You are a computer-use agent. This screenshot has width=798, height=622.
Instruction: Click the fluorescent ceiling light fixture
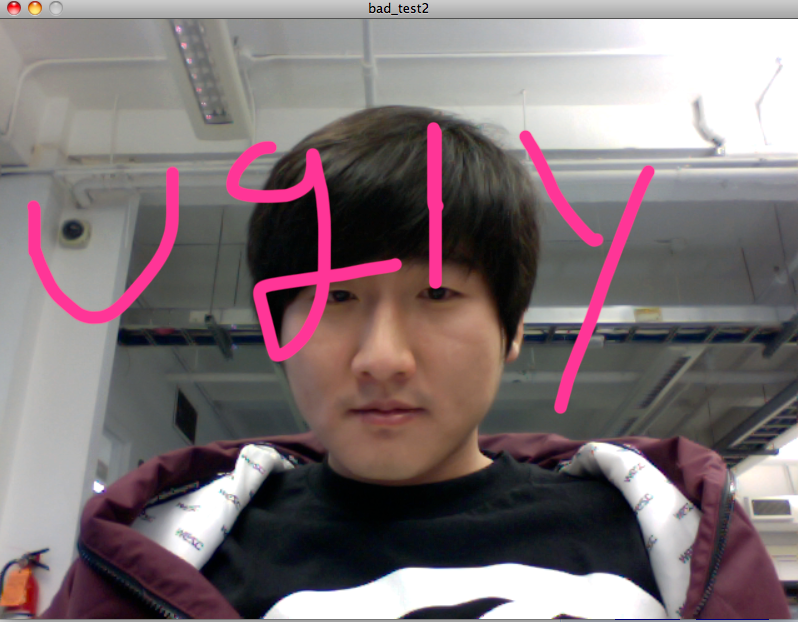point(205,72)
